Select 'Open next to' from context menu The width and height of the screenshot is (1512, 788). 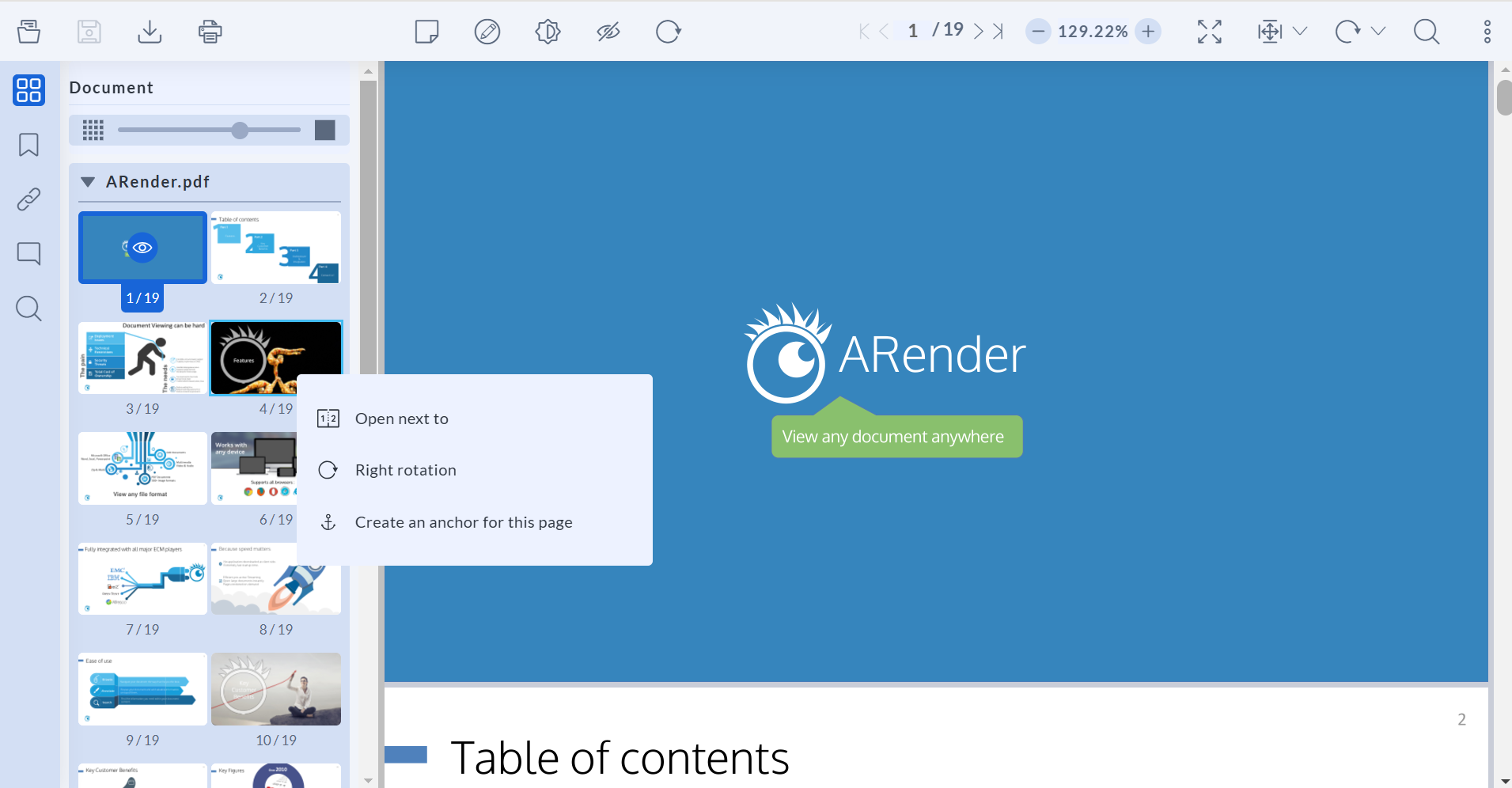(x=401, y=419)
